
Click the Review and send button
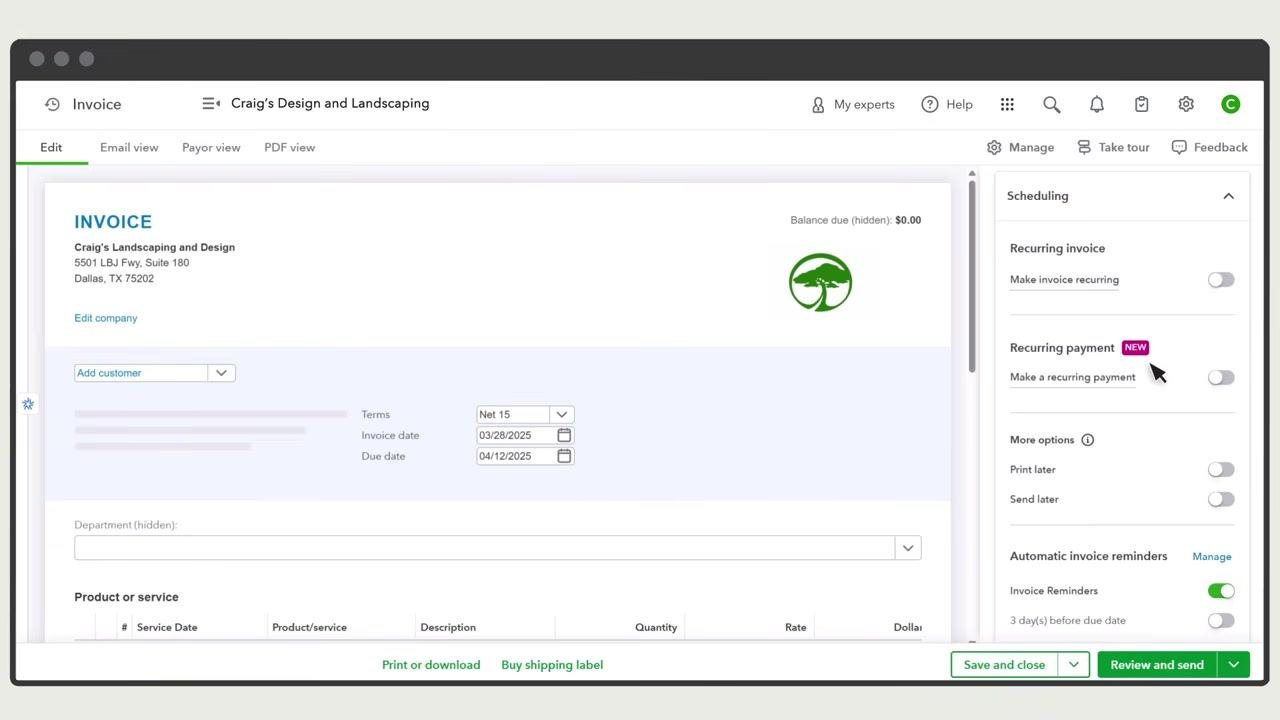click(x=1157, y=665)
